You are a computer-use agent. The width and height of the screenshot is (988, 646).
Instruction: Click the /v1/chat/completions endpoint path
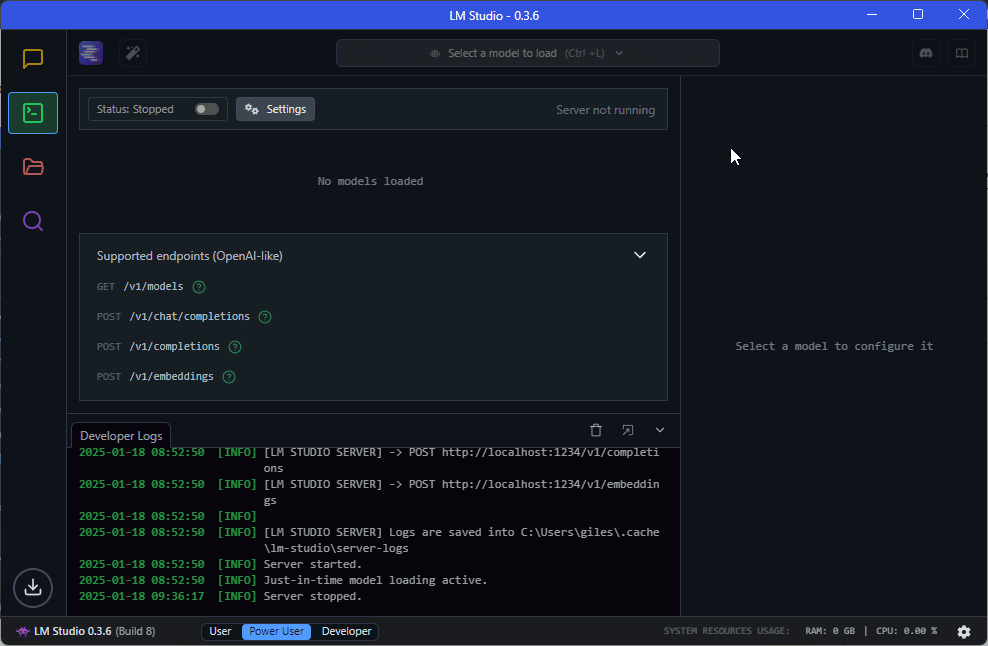[190, 316]
